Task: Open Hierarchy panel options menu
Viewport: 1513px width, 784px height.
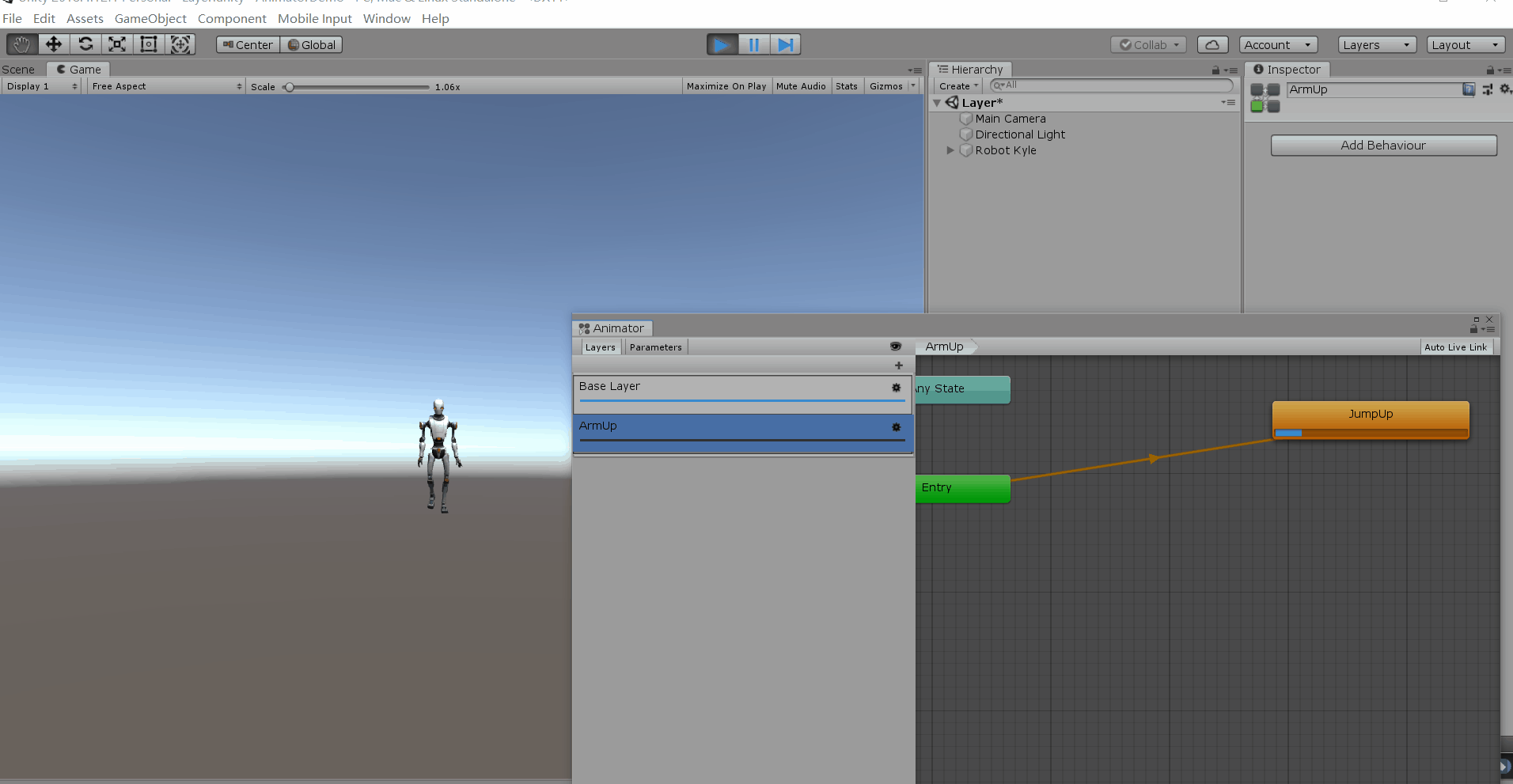Action: point(1231,70)
